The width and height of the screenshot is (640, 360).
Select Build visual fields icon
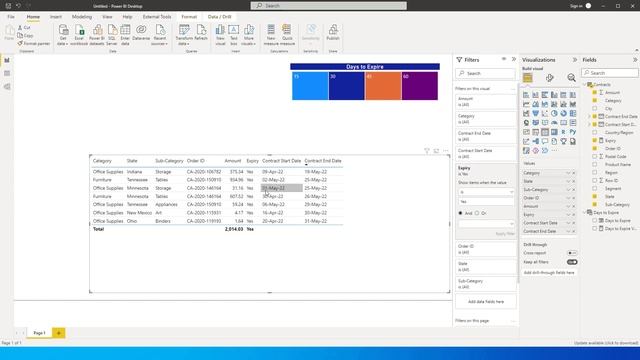click(x=527, y=78)
